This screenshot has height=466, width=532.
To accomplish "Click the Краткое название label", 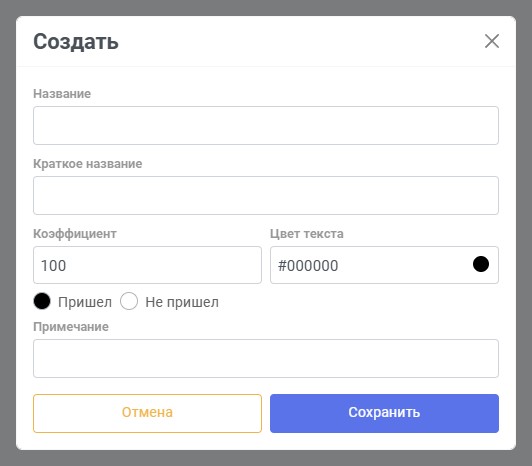I will coord(88,164).
